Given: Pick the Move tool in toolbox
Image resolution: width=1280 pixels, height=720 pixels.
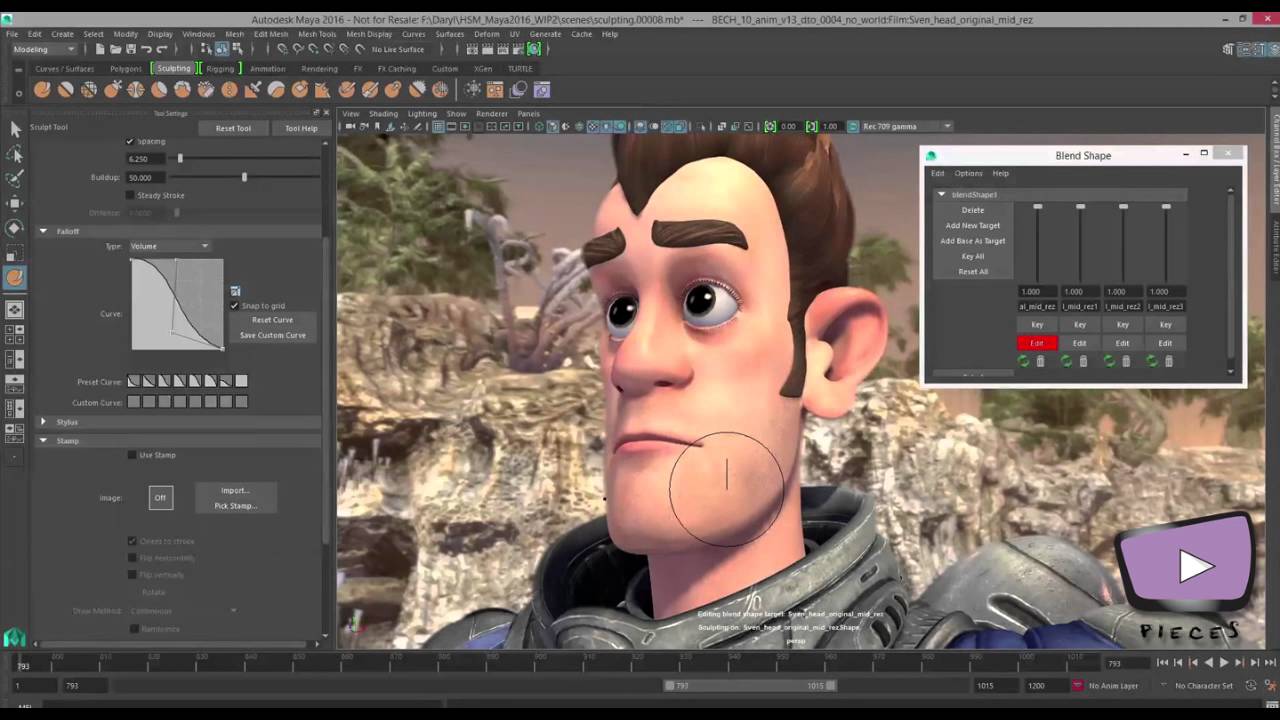Looking at the screenshot, I should (x=15, y=203).
